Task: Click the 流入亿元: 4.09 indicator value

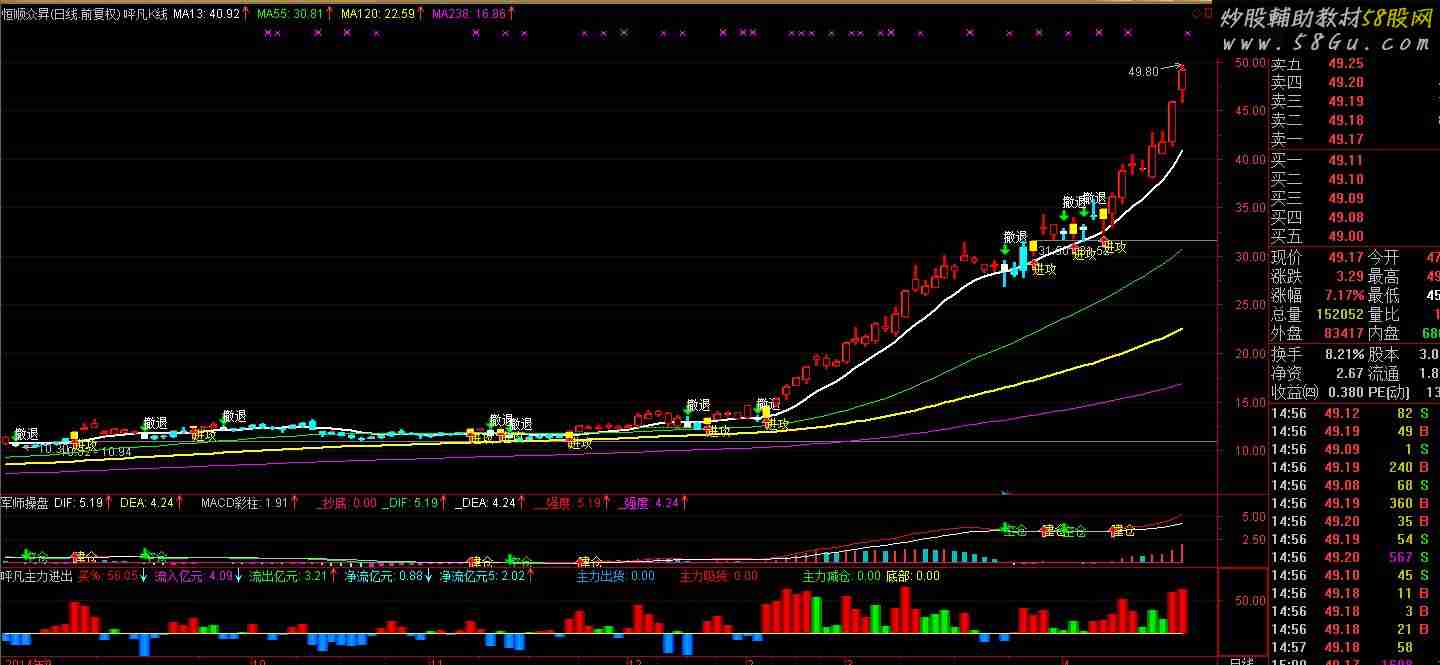Action: pos(193,576)
